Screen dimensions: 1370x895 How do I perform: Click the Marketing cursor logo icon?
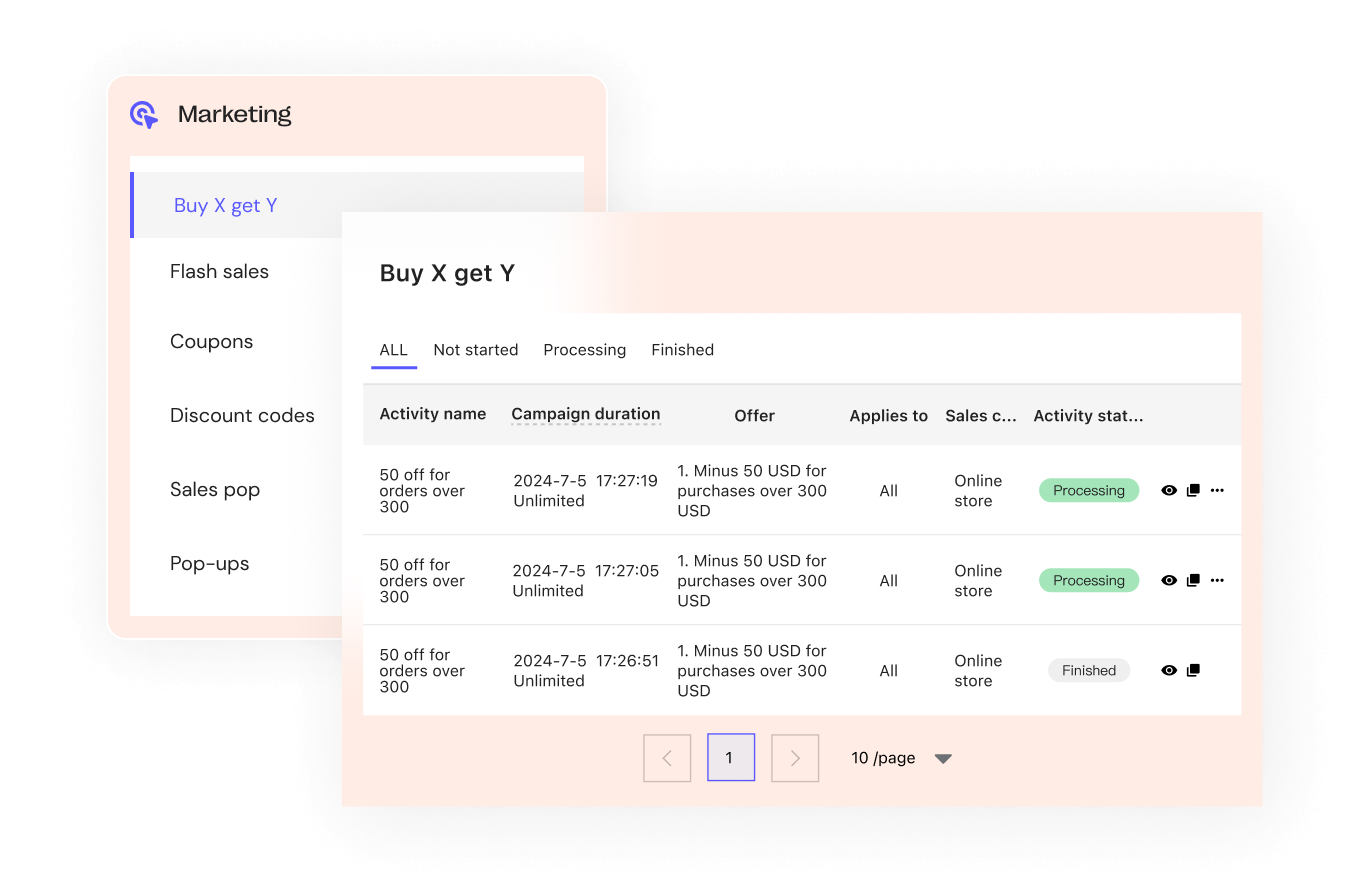pos(144,115)
